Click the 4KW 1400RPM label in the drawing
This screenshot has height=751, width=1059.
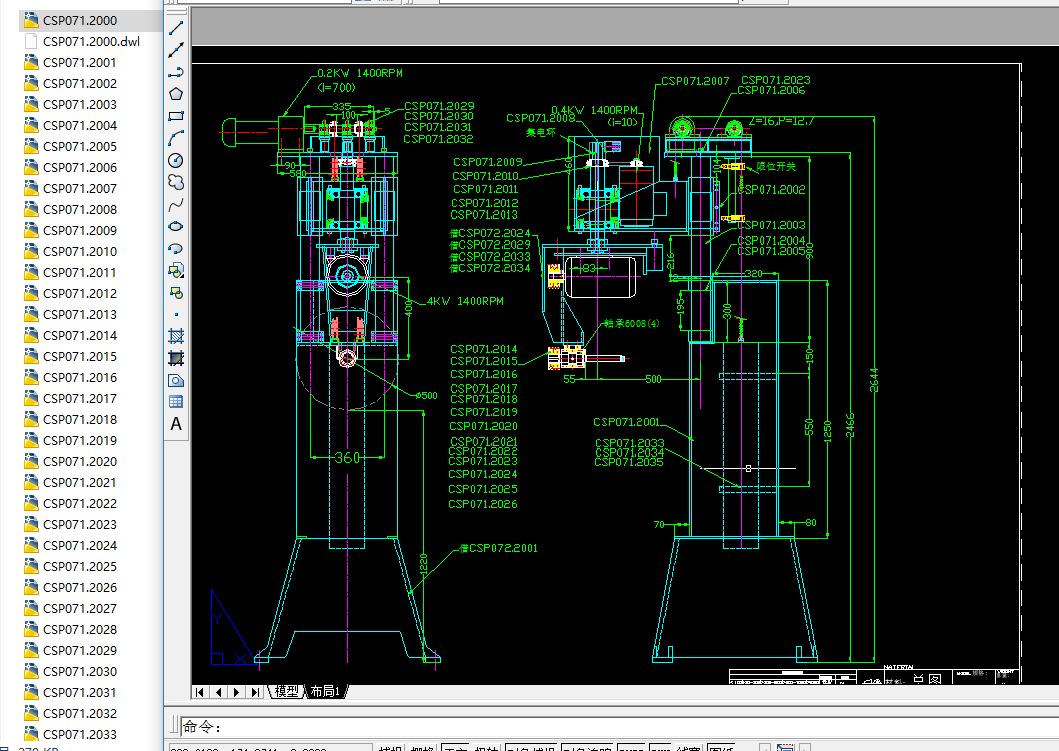pyautogui.click(x=465, y=301)
